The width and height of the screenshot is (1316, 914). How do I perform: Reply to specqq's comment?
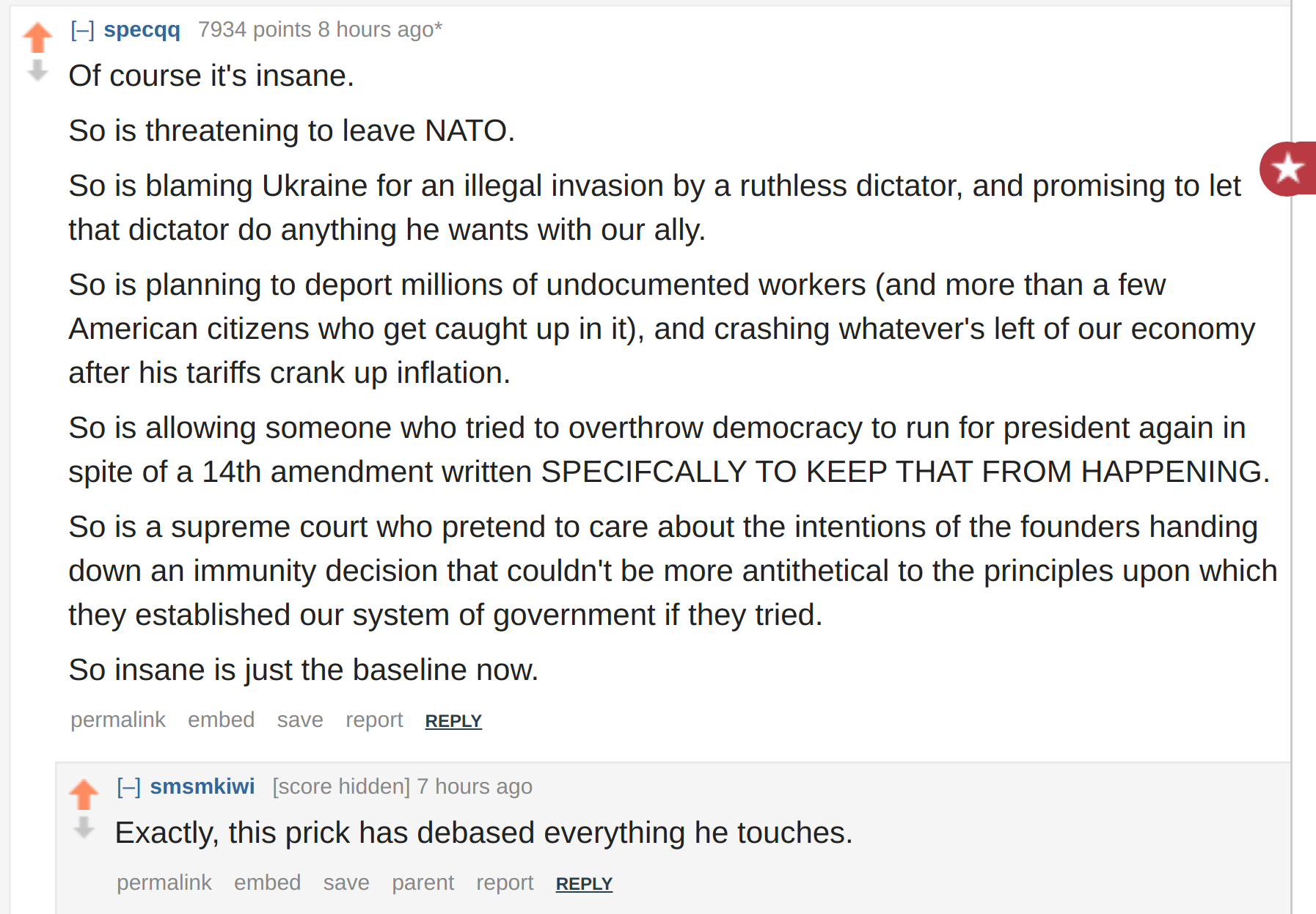click(453, 721)
